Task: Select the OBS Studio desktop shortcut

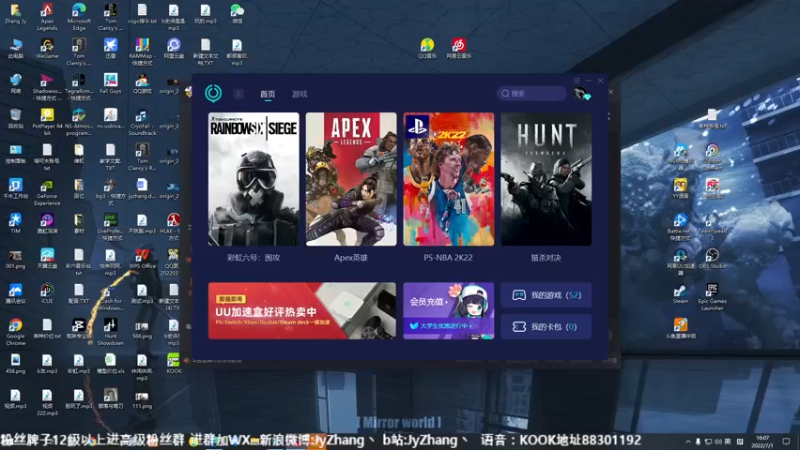Action: [712, 259]
